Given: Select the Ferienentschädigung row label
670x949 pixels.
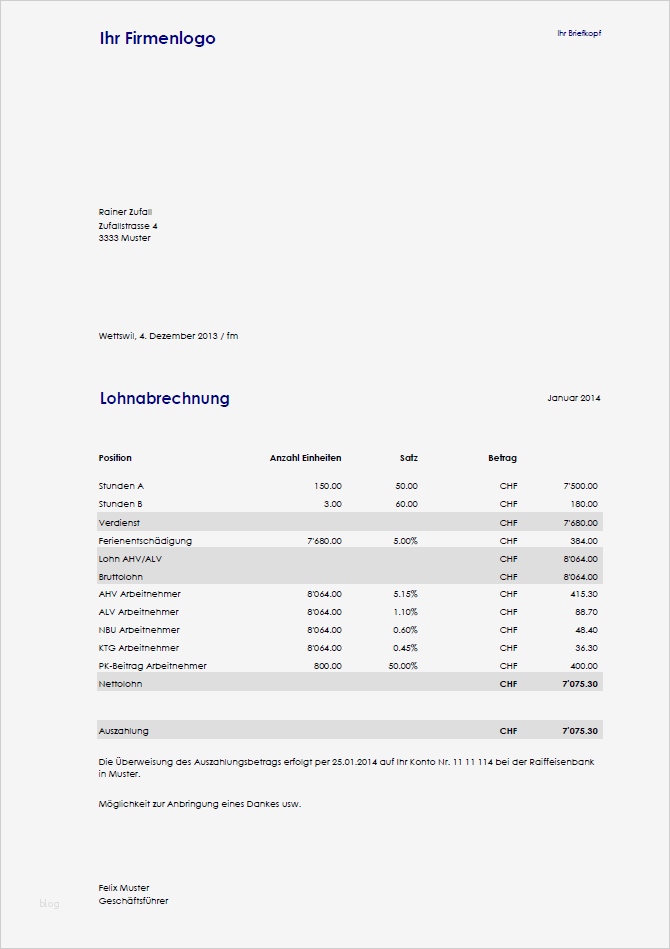Looking at the screenshot, I should coord(145,541).
